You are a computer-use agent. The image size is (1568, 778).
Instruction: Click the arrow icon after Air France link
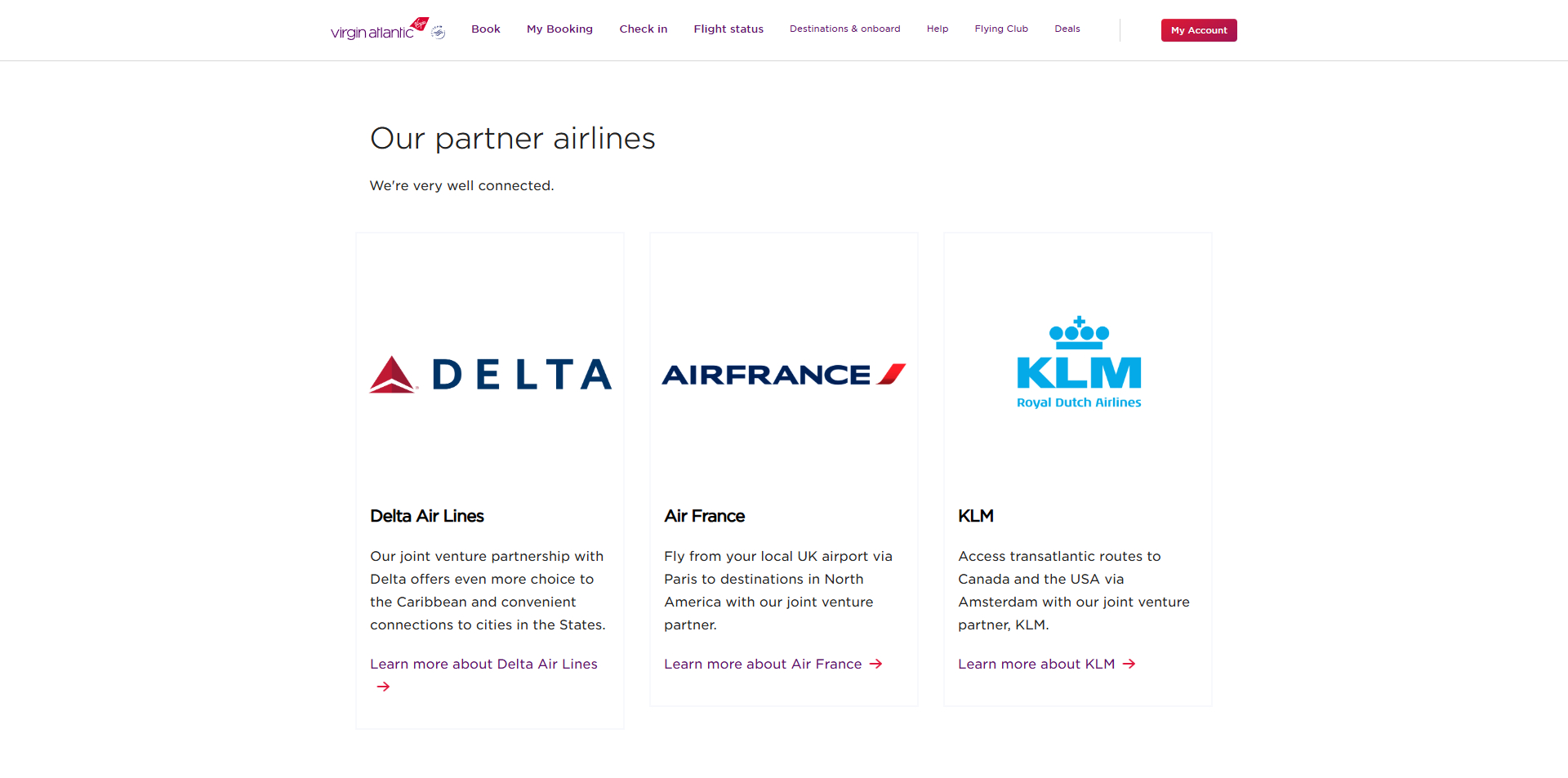click(x=875, y=664)
